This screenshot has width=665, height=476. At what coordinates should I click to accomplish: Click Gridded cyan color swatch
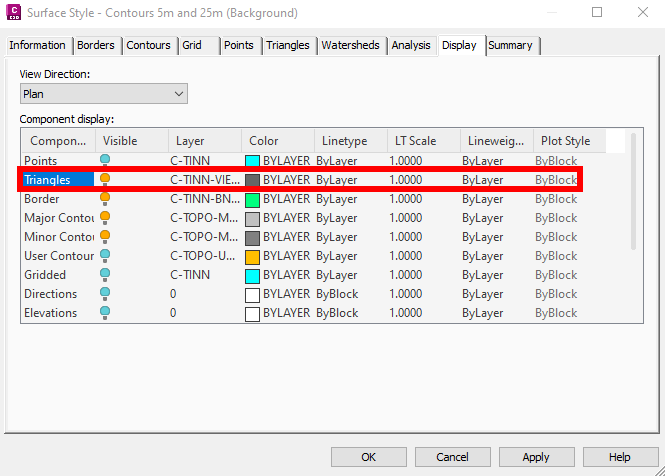252,276
